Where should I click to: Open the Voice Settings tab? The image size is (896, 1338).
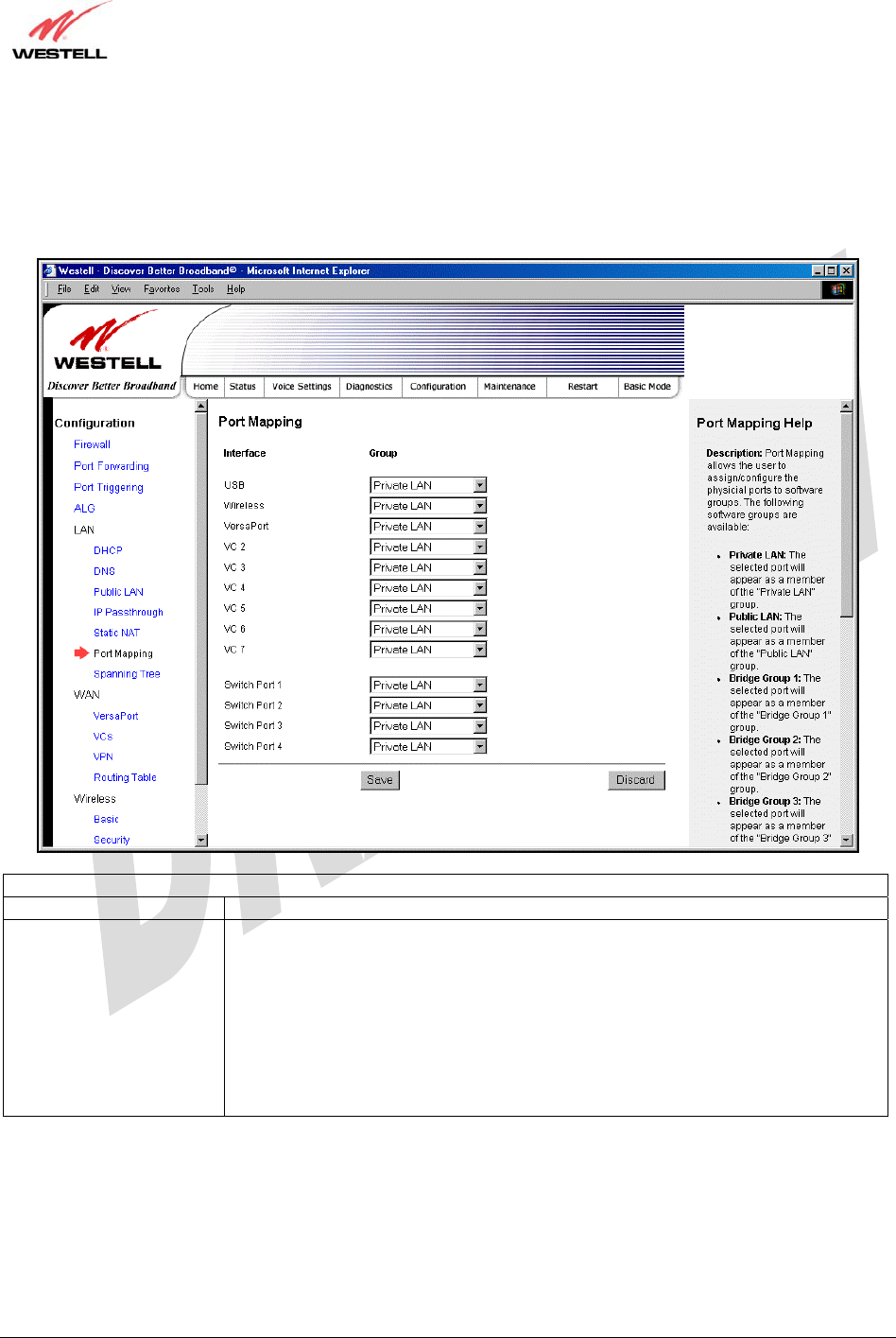(302, 387)
